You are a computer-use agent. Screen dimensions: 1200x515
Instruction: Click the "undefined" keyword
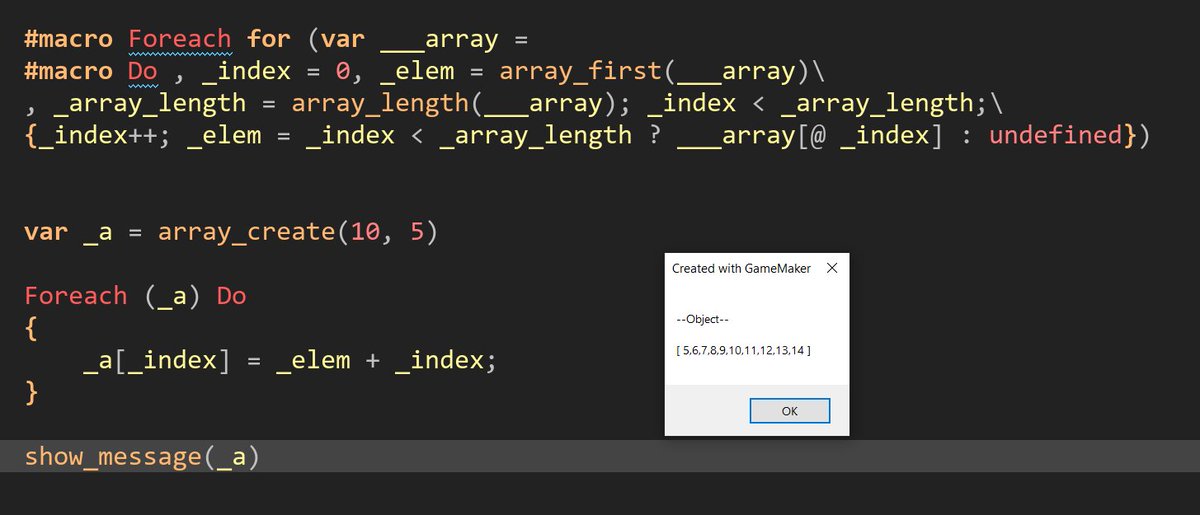(x=1056, y=135)
